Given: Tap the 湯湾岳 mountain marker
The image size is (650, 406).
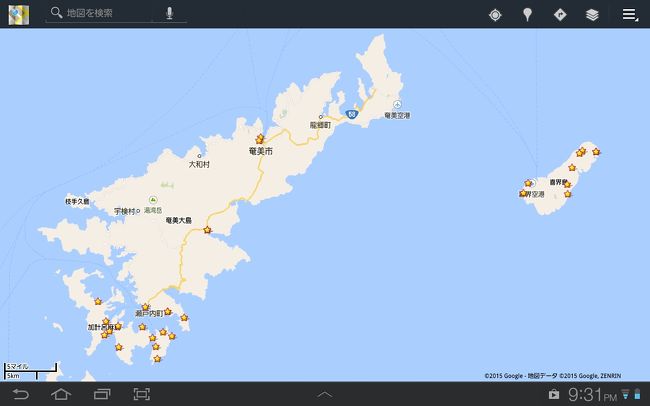Looking at the screenshot, I should tap(153, 200).
